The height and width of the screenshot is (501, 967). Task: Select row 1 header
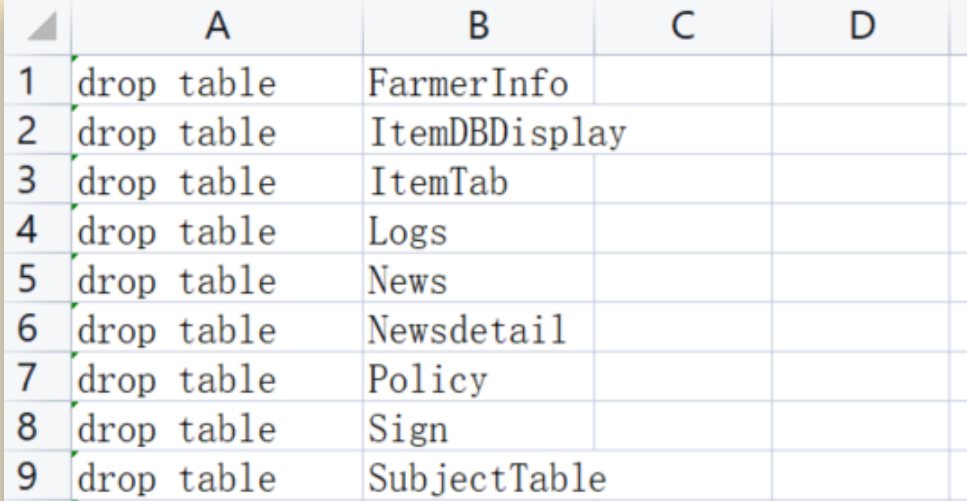click(x=34, y=83)
